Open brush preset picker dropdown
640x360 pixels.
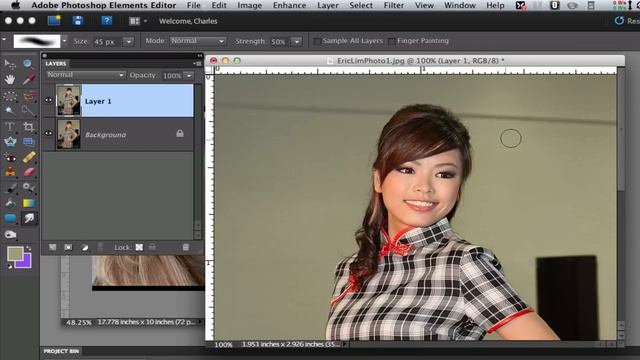click(x=64, y=41)
